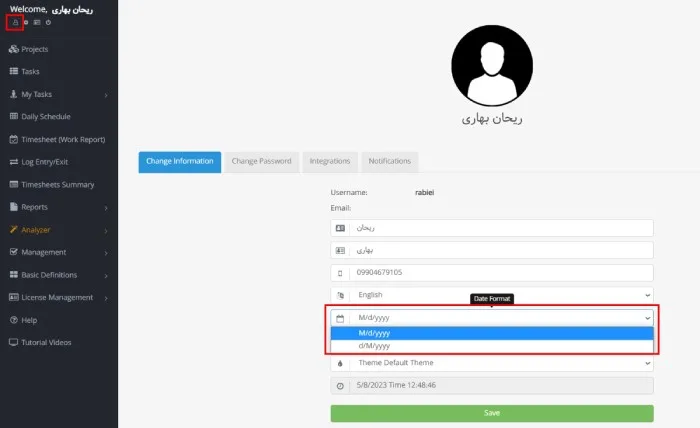Open the Integrations tab
The width and height of the screenshot is (700, 428).
(x=329, y=161)
